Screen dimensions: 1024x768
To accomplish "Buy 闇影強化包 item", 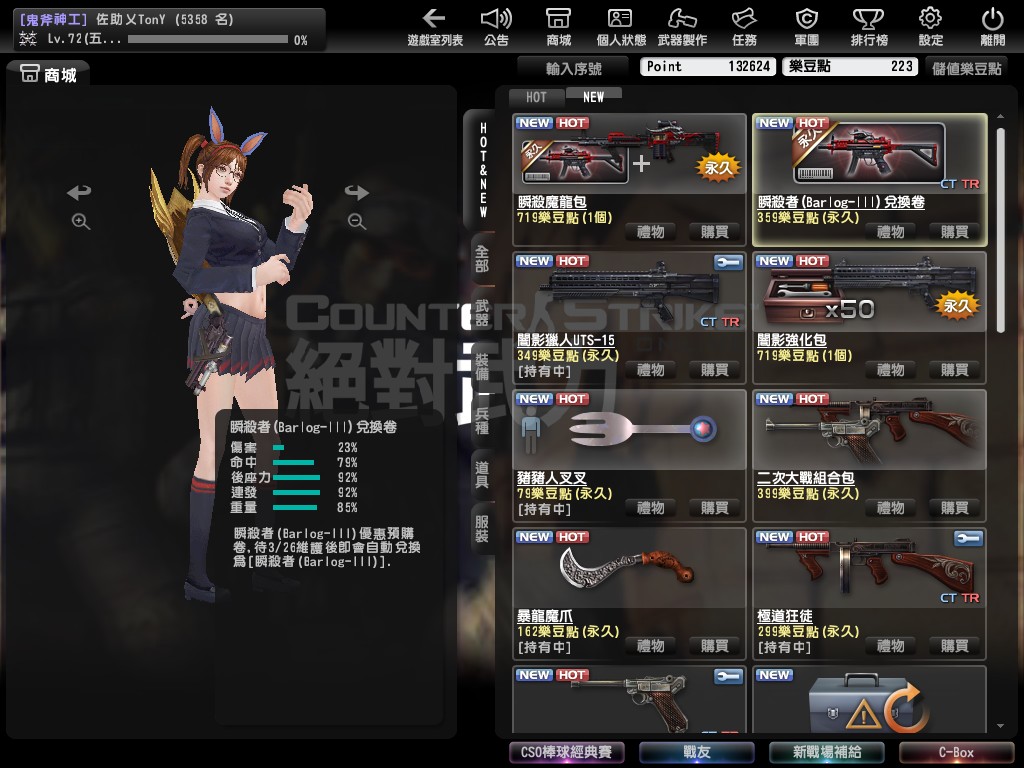I will tap(954, 370).
